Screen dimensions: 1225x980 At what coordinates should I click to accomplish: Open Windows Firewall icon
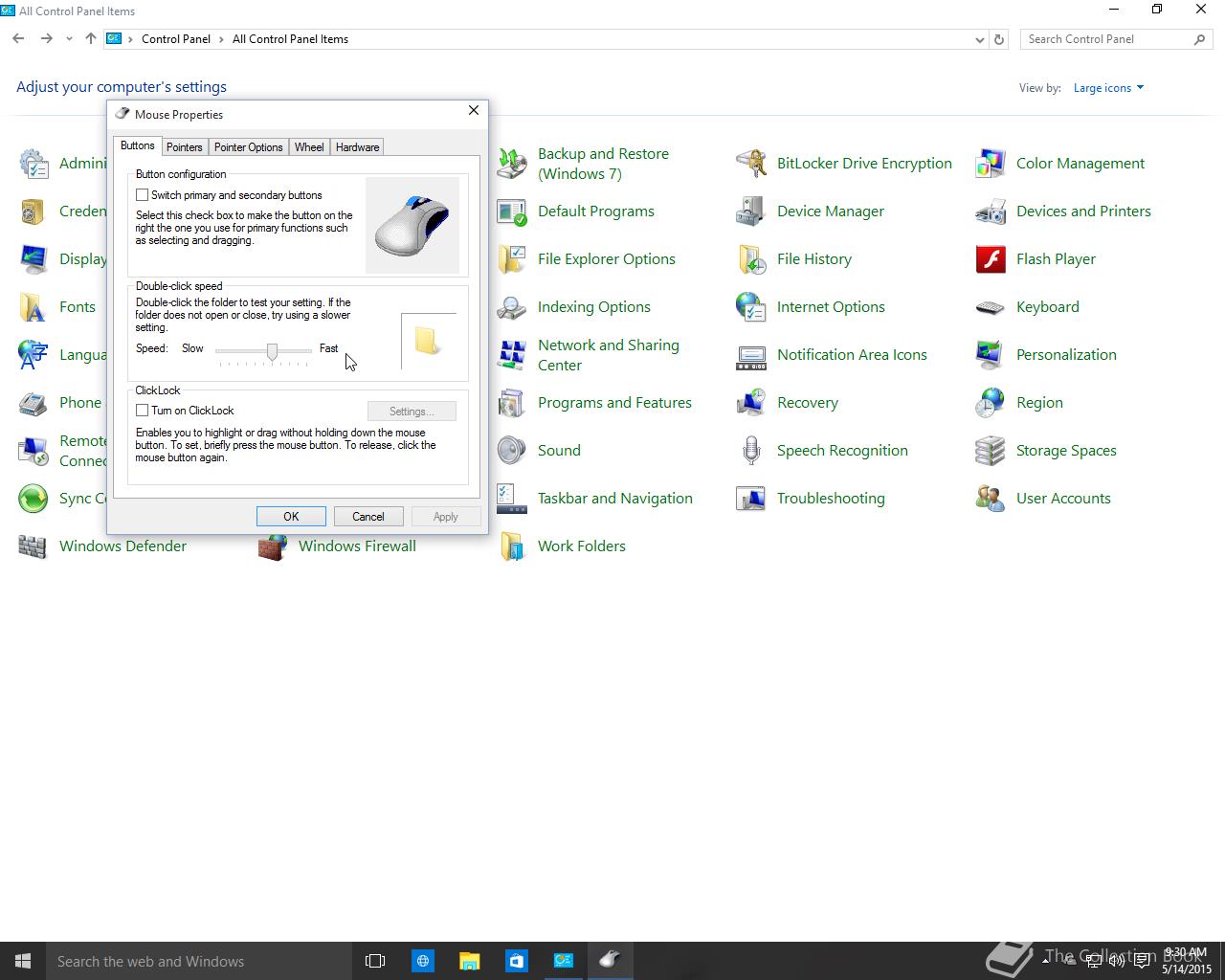(x=273, y=546)
